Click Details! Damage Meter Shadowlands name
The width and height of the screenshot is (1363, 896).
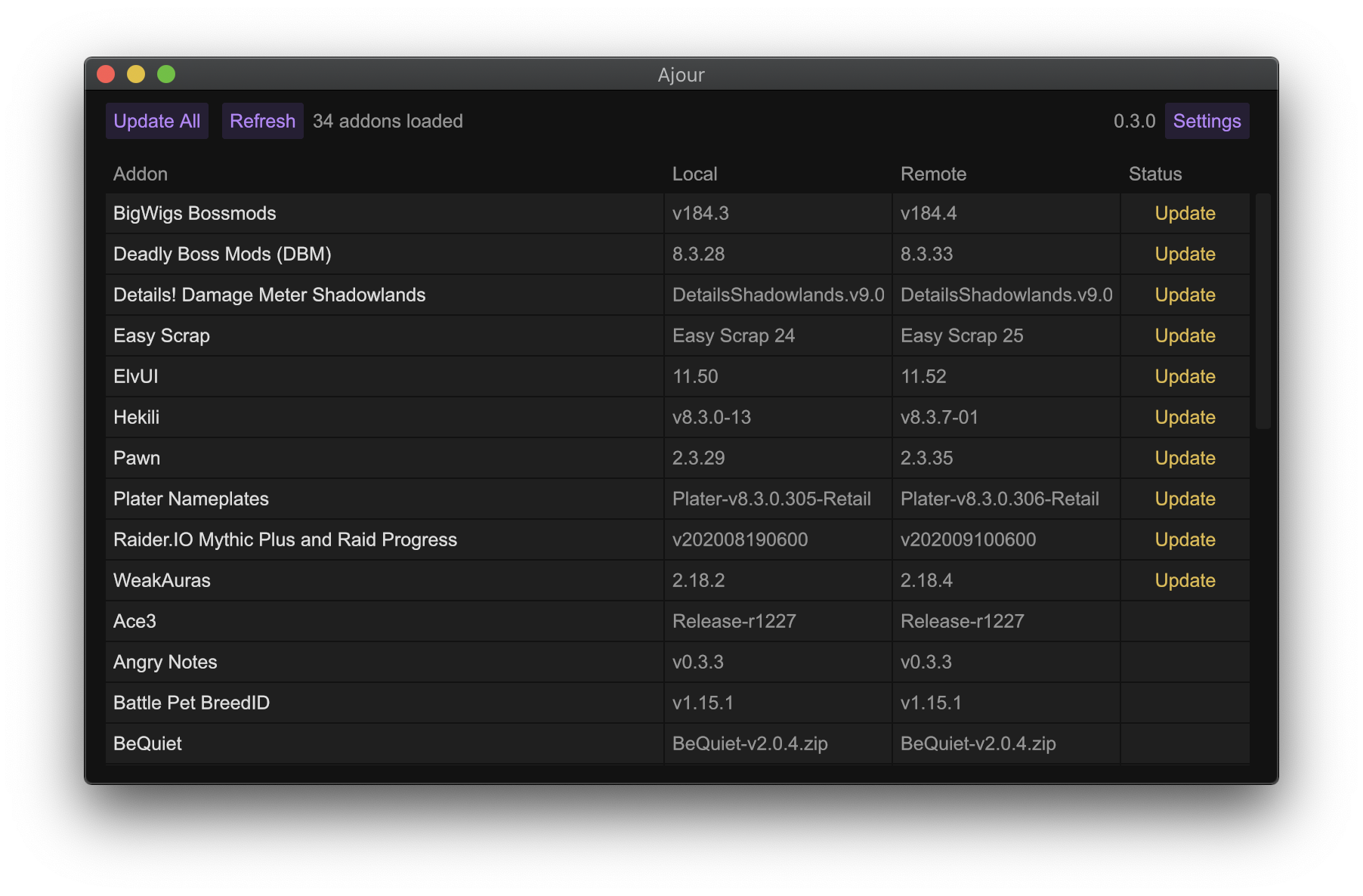(x=270, y=295)
